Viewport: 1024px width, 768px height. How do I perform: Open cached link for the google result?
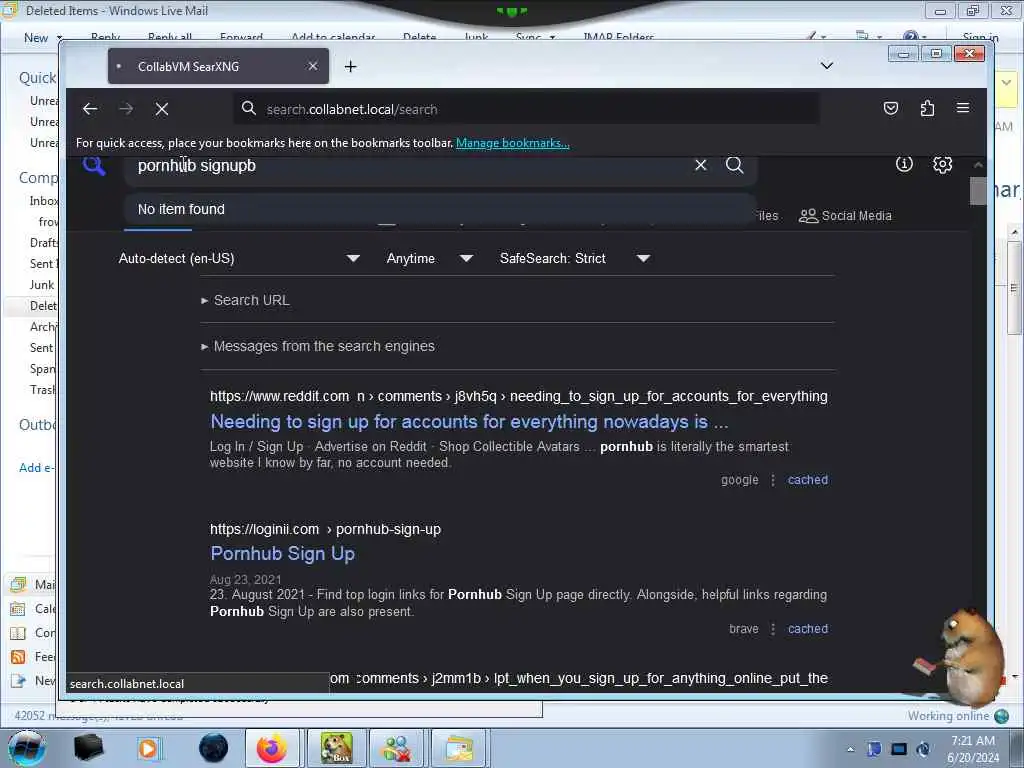point(808,480)
